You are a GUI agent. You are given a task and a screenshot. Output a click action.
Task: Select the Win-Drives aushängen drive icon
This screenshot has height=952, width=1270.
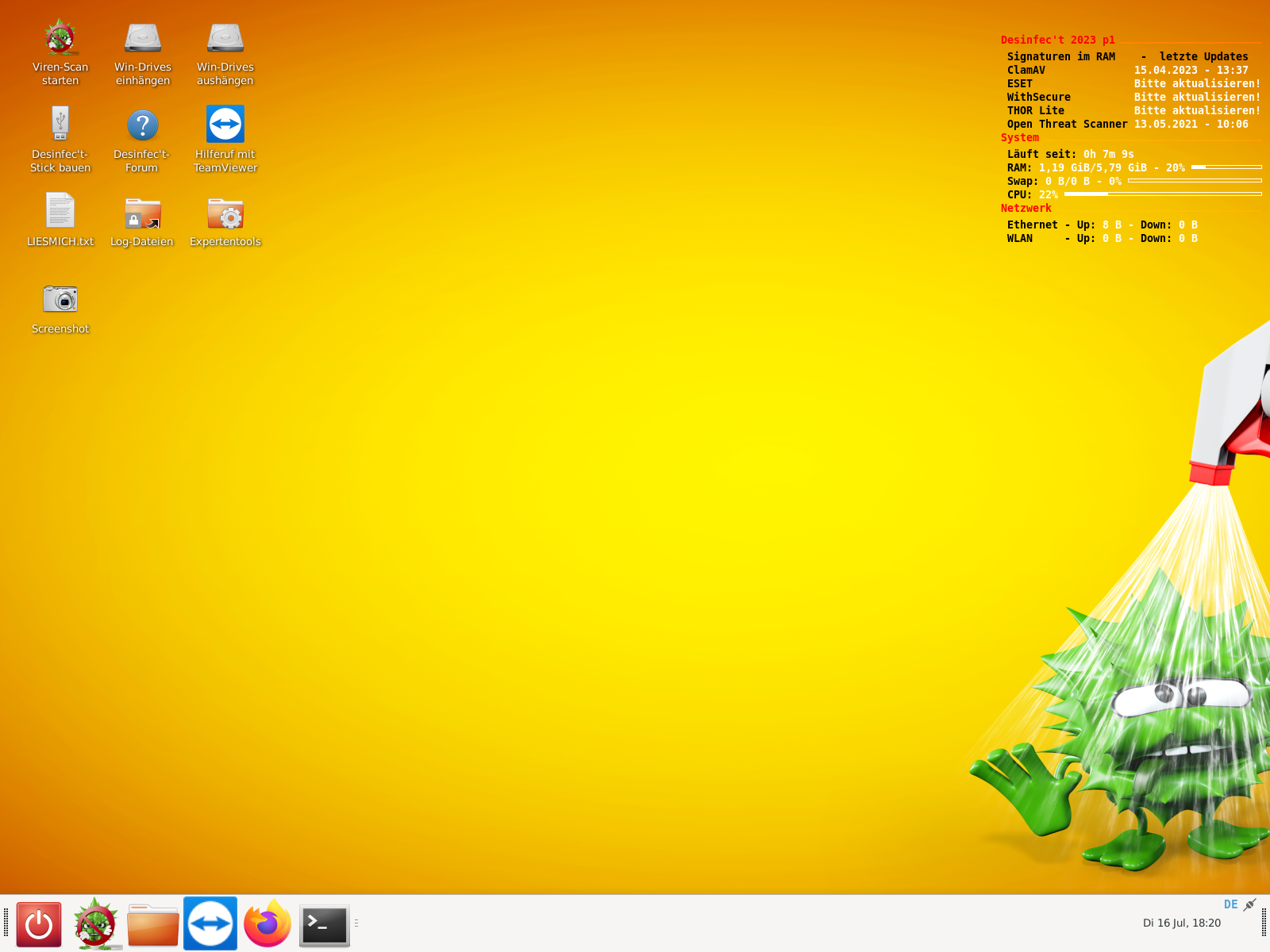(225, 39)
